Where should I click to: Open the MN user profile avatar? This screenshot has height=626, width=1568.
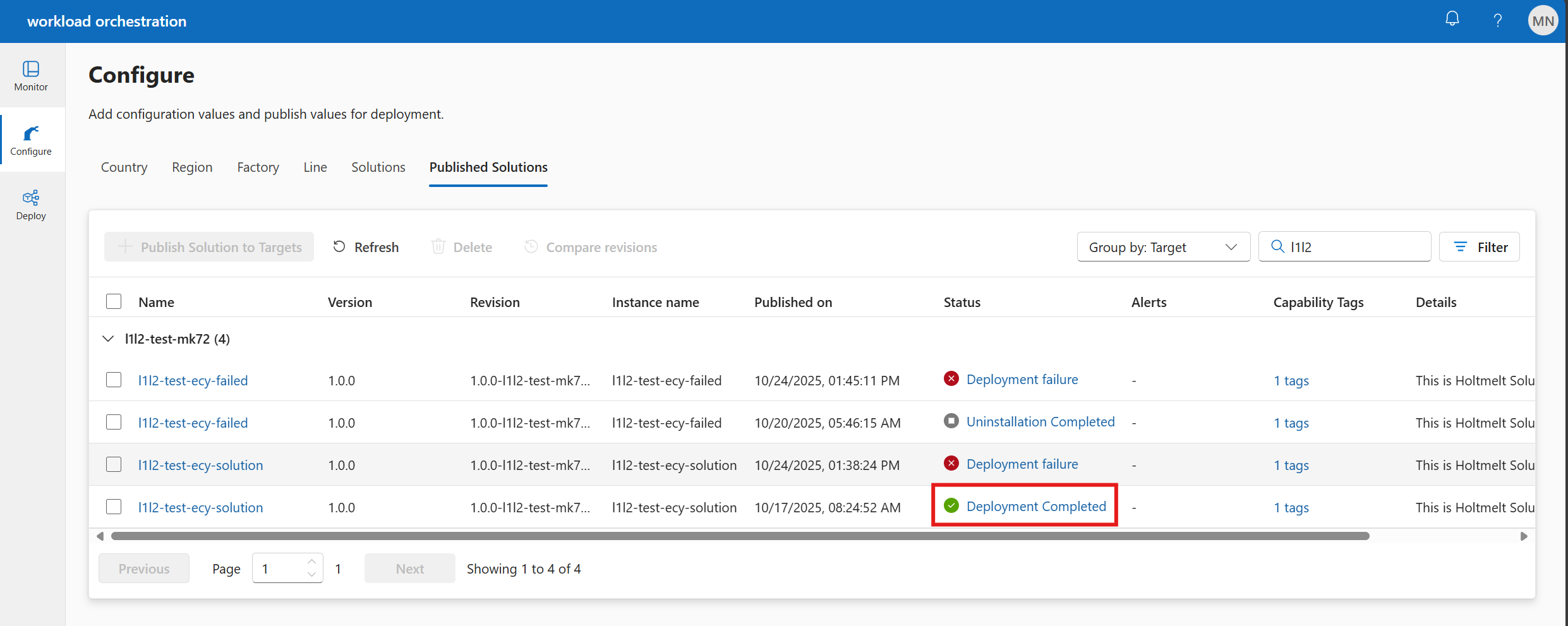pyautogui.click(x=1543, y=21)
